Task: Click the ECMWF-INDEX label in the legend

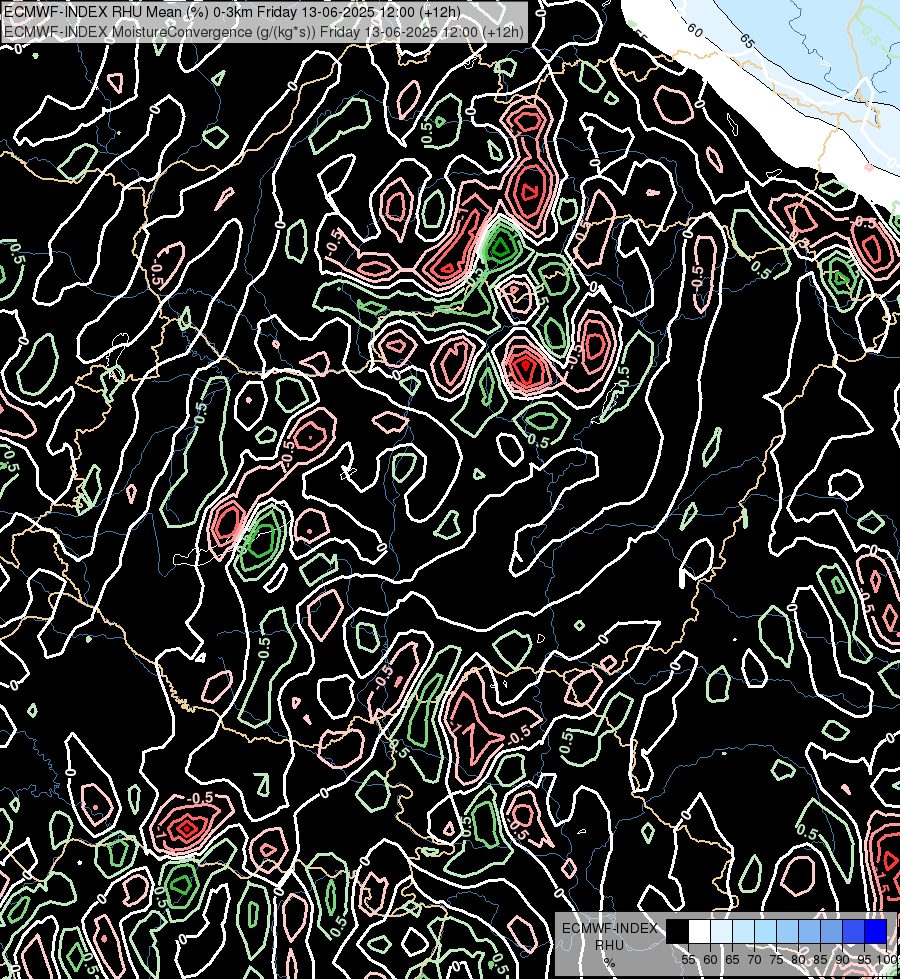Action: tap(610, 928)
